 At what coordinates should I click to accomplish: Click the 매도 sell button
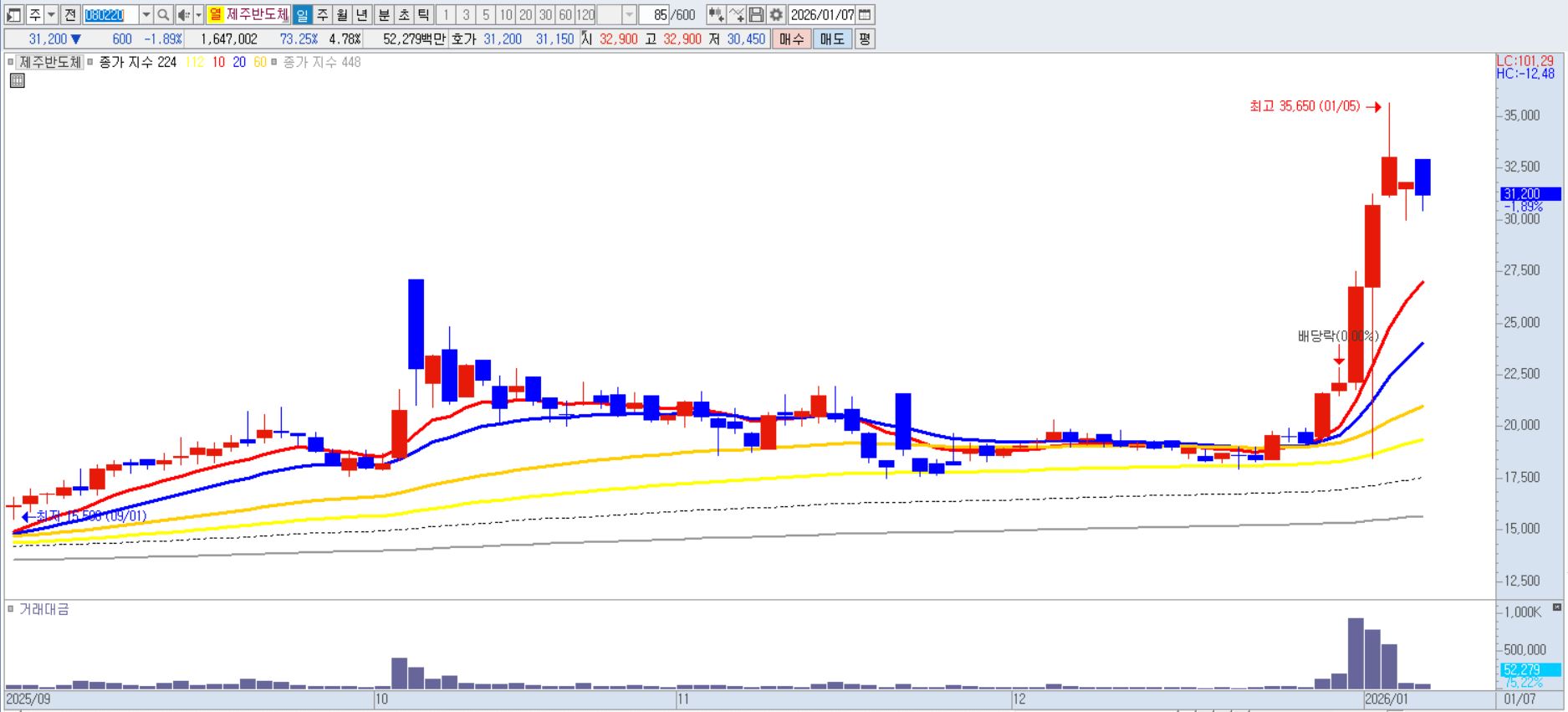pos(831,39)
